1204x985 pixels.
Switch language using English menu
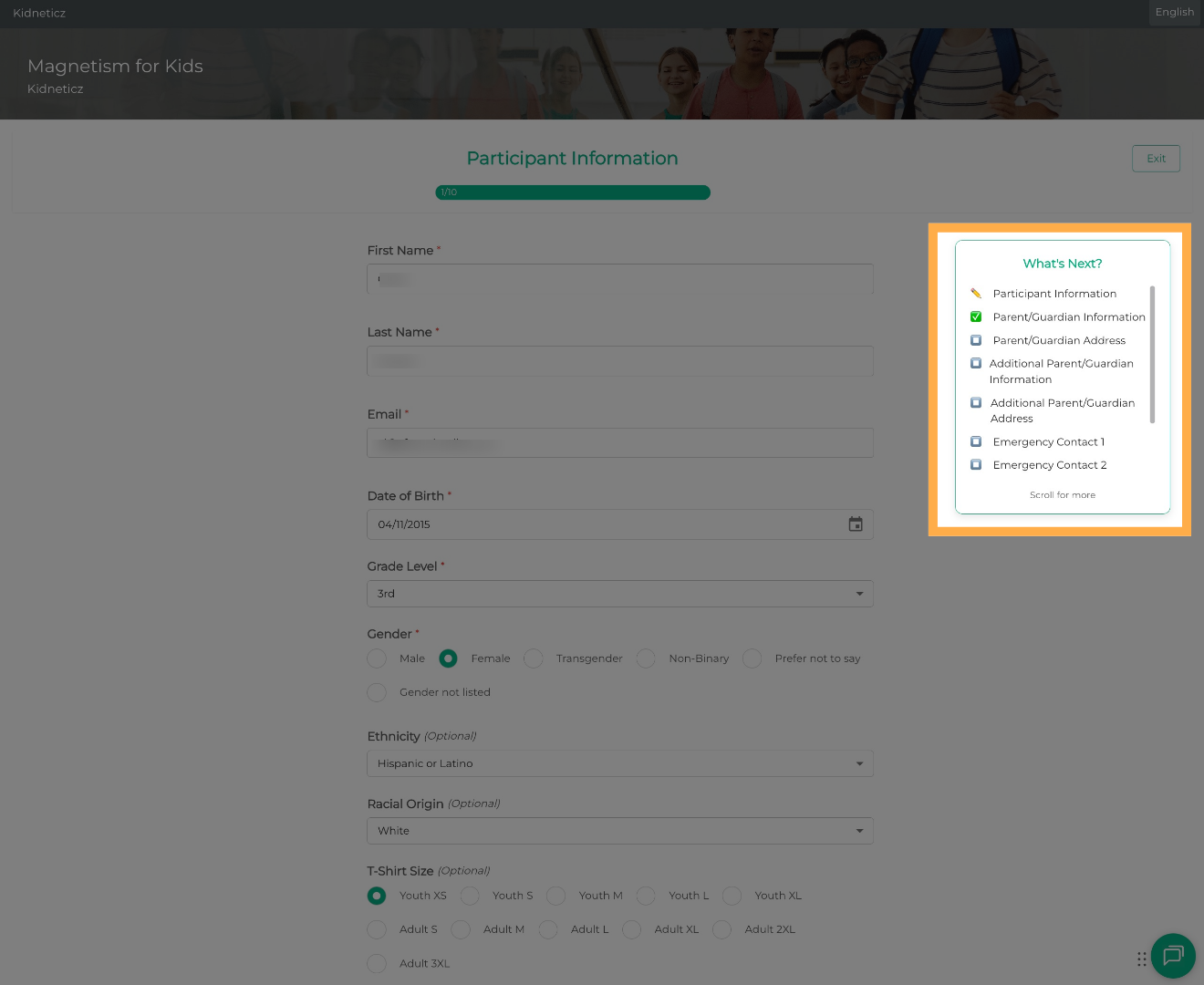click(x=1174, y=13)
